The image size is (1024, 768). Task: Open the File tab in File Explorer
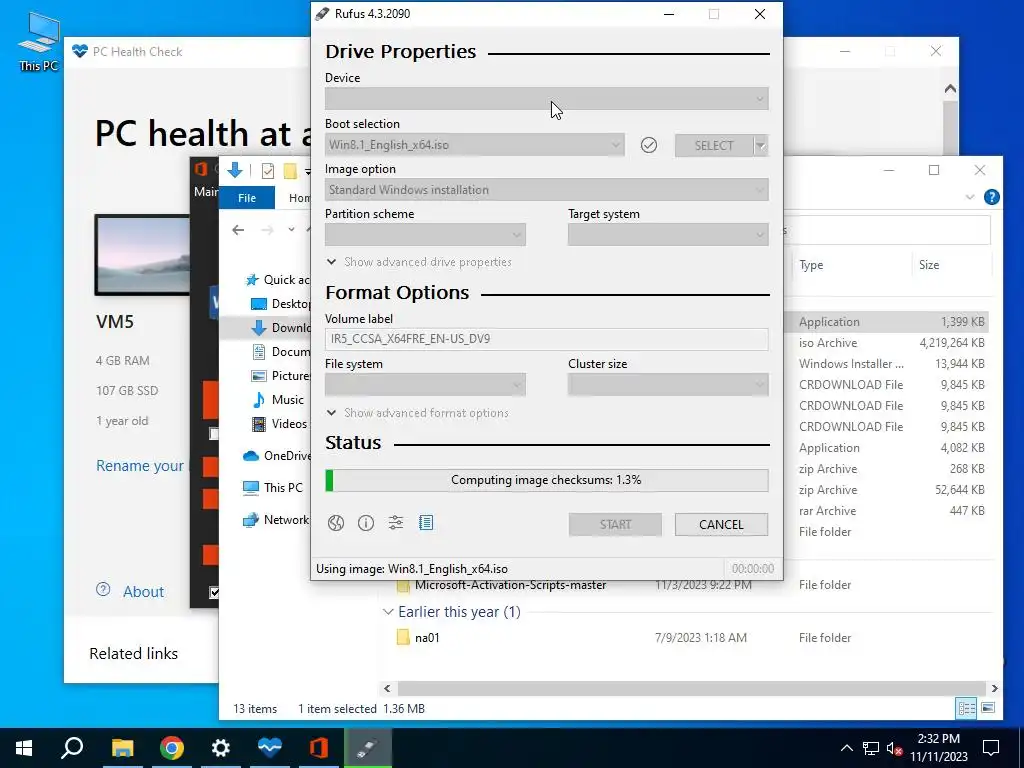click(247, 198)
